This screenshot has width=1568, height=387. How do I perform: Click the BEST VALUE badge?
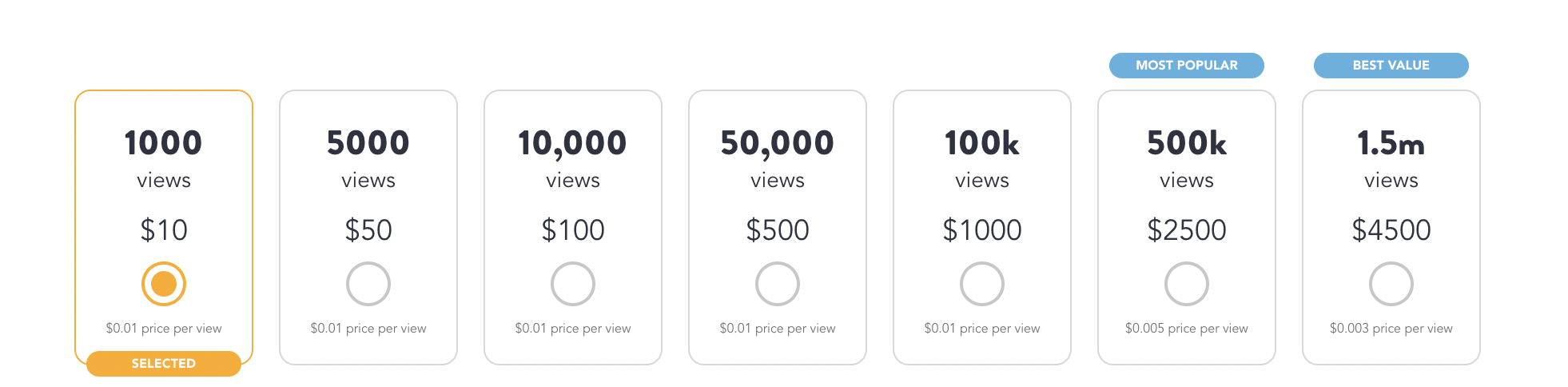[1391, 66]
